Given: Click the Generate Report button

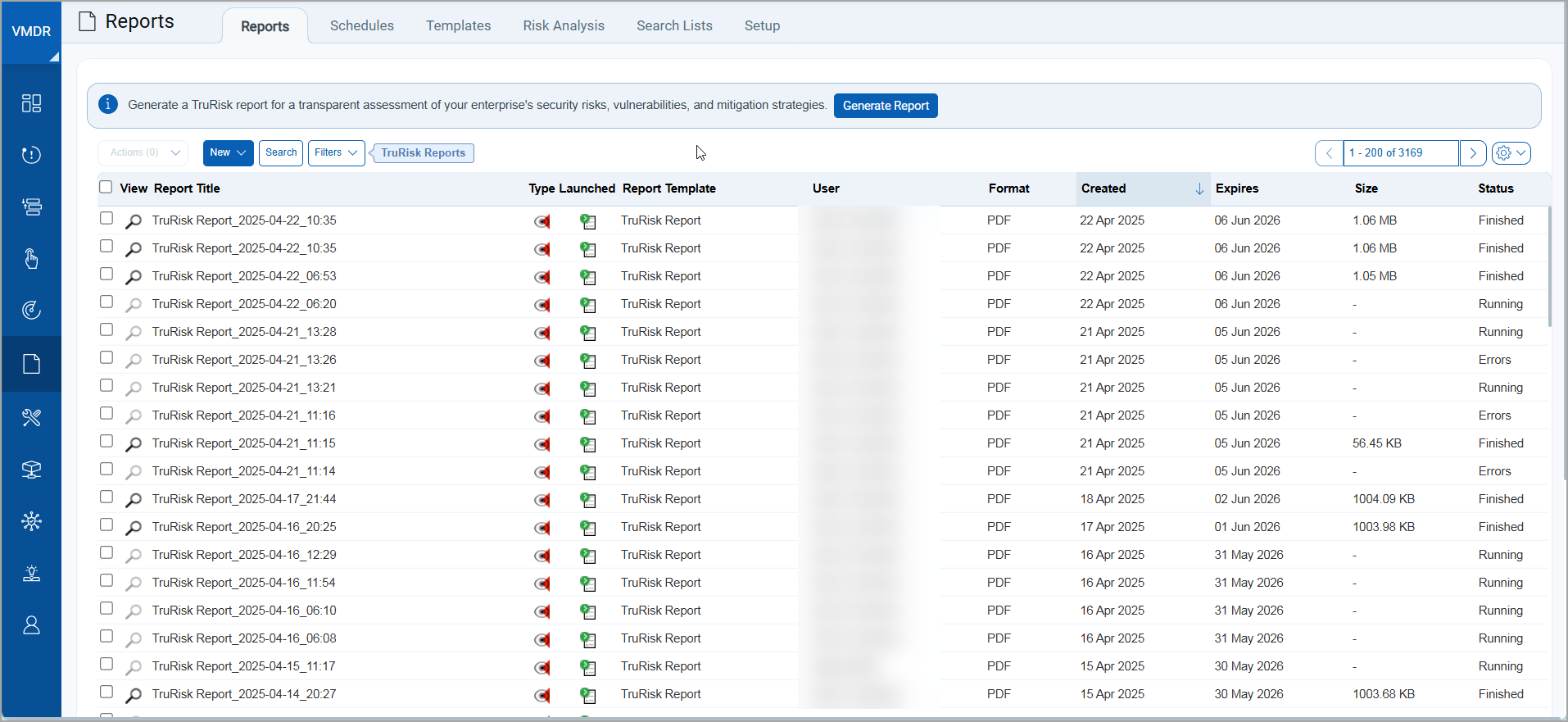Looking at the screenshot, I should coord(886,106).
